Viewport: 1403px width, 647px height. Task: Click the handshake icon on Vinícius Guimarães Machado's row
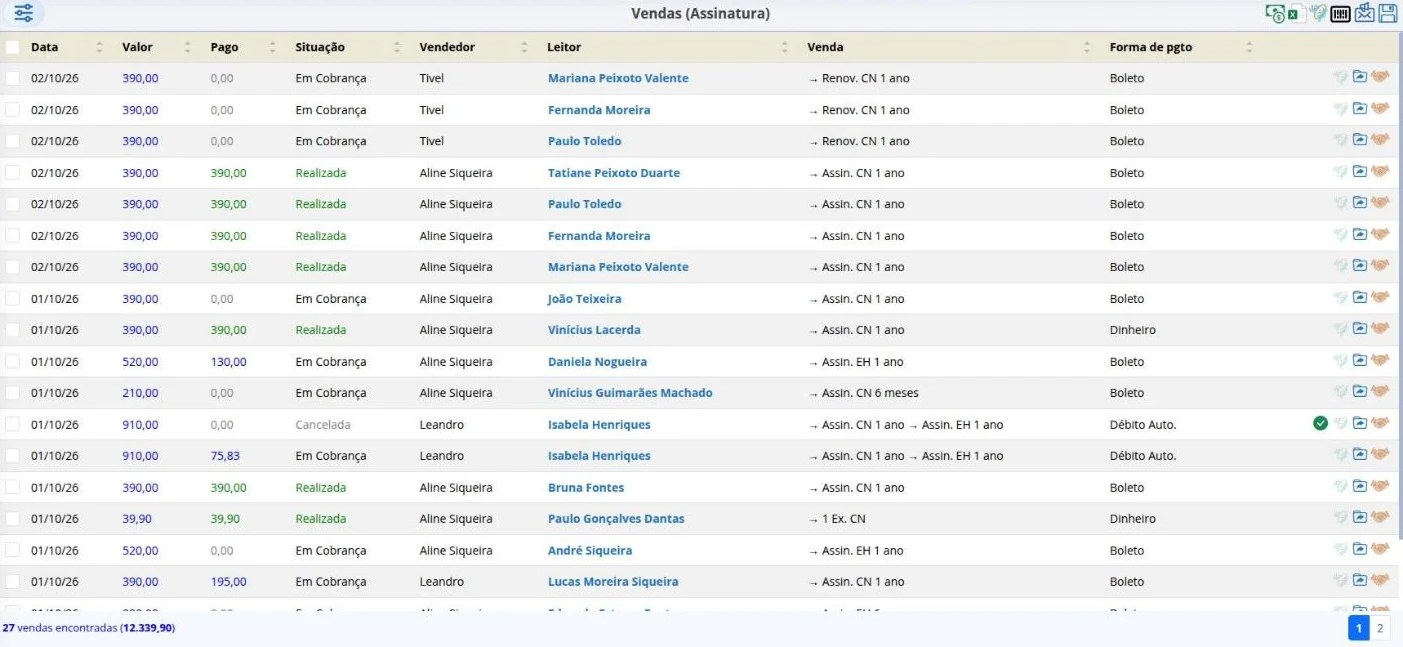1380,392
